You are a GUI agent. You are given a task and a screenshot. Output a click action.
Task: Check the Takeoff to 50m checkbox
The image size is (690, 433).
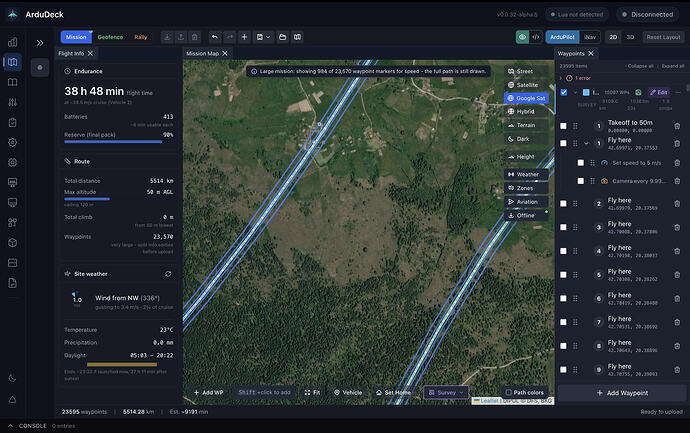coord(563,126)
